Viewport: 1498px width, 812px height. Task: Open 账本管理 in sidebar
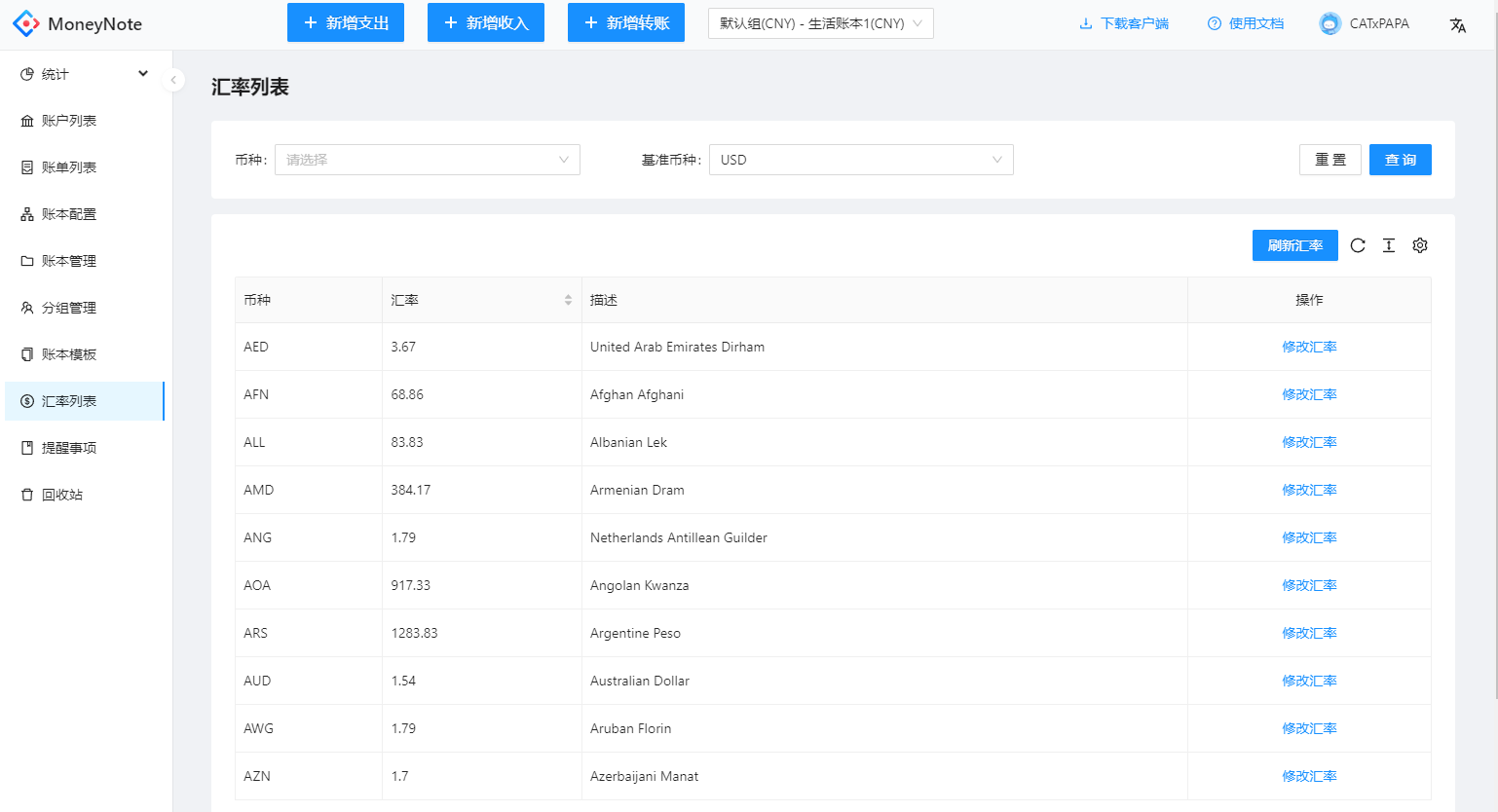85,261
